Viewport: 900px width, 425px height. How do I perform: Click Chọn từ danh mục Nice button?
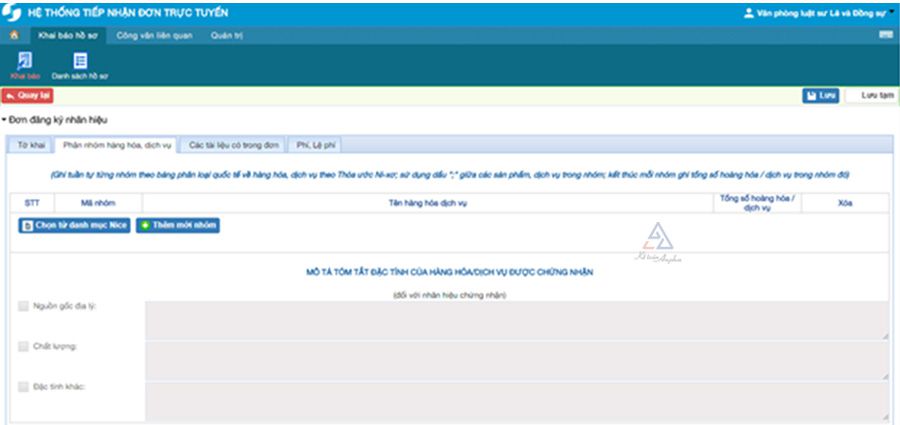click(74, 226)
